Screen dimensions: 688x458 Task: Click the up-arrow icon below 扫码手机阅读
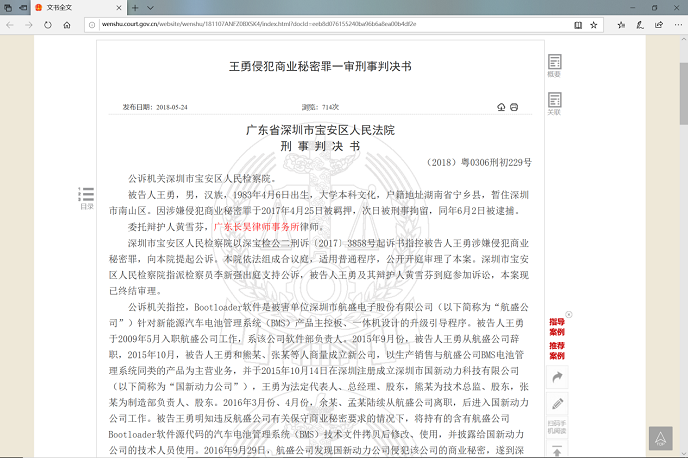(x=557, y=450)
